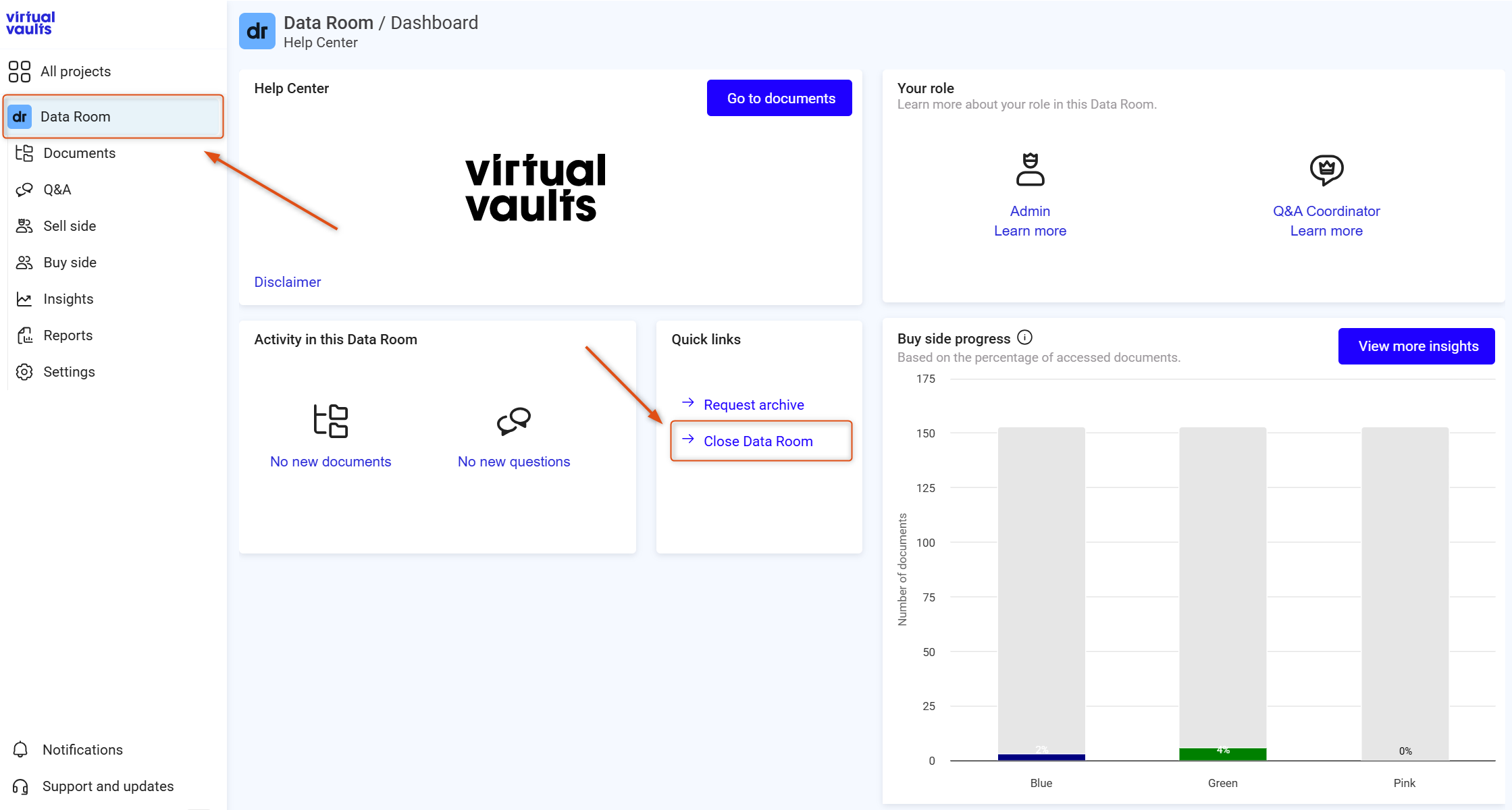
Task: Click the View more insights button
Action: point(1417,346)
